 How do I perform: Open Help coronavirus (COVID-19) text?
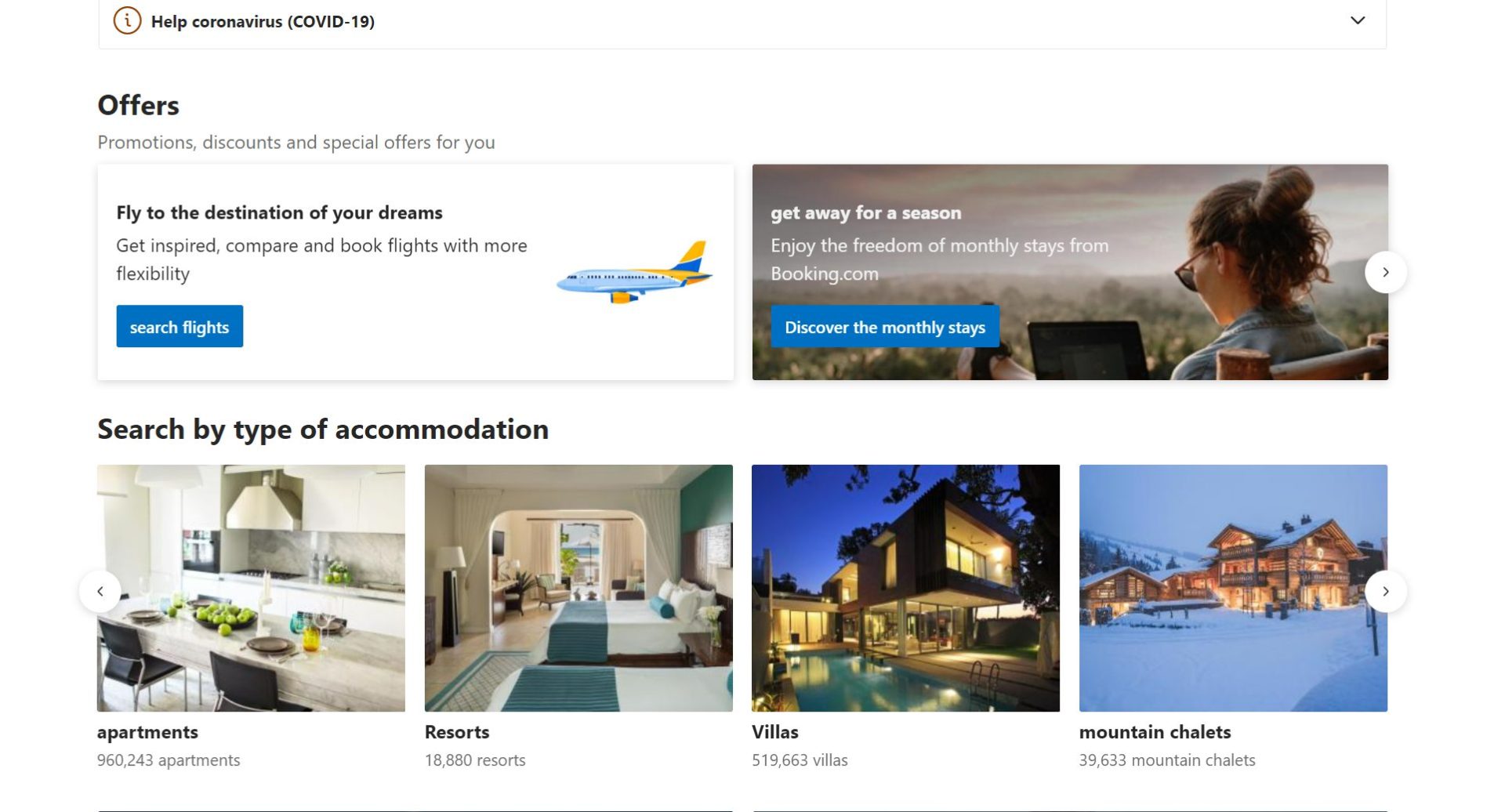click(263, 21)
